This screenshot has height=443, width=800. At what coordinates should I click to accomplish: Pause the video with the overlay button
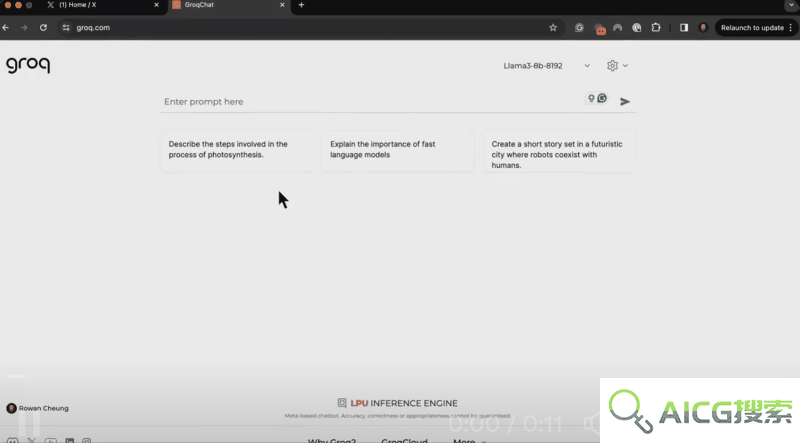coord(29,424)
